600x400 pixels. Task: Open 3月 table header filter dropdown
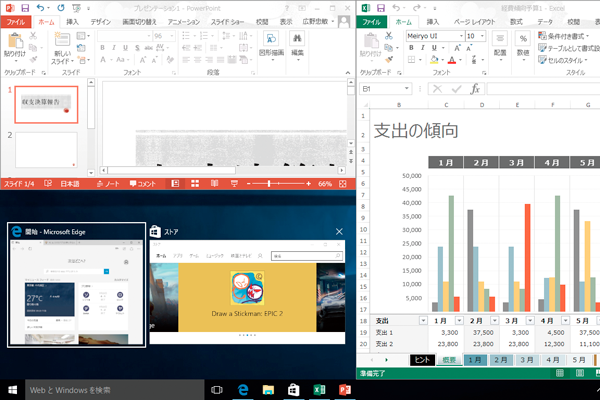coord(530,320)
